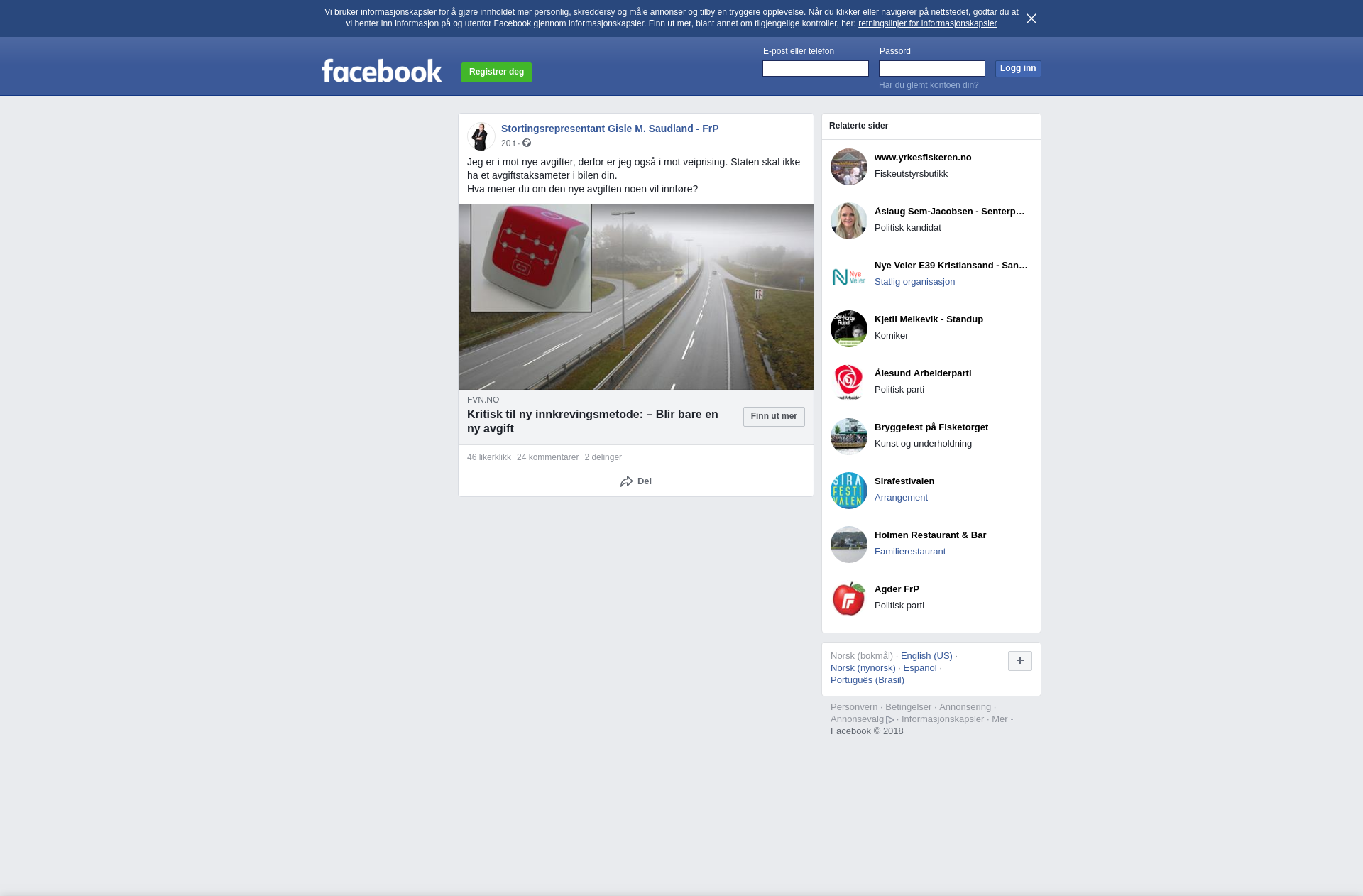View the 24 kommentarer link
Viewport: 1363px width, 896px height.
tap(547, 457)
